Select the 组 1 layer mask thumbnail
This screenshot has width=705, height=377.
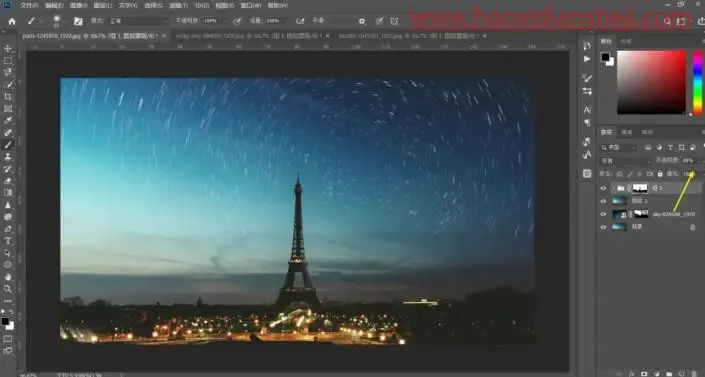(x=640, y=188)
